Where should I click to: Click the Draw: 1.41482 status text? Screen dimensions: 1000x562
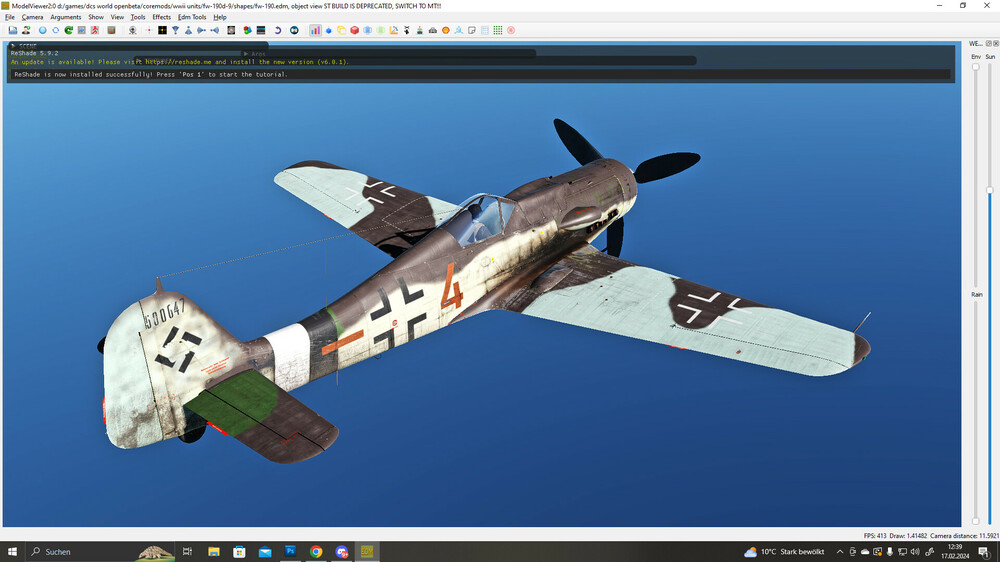[x=908, y=536]
